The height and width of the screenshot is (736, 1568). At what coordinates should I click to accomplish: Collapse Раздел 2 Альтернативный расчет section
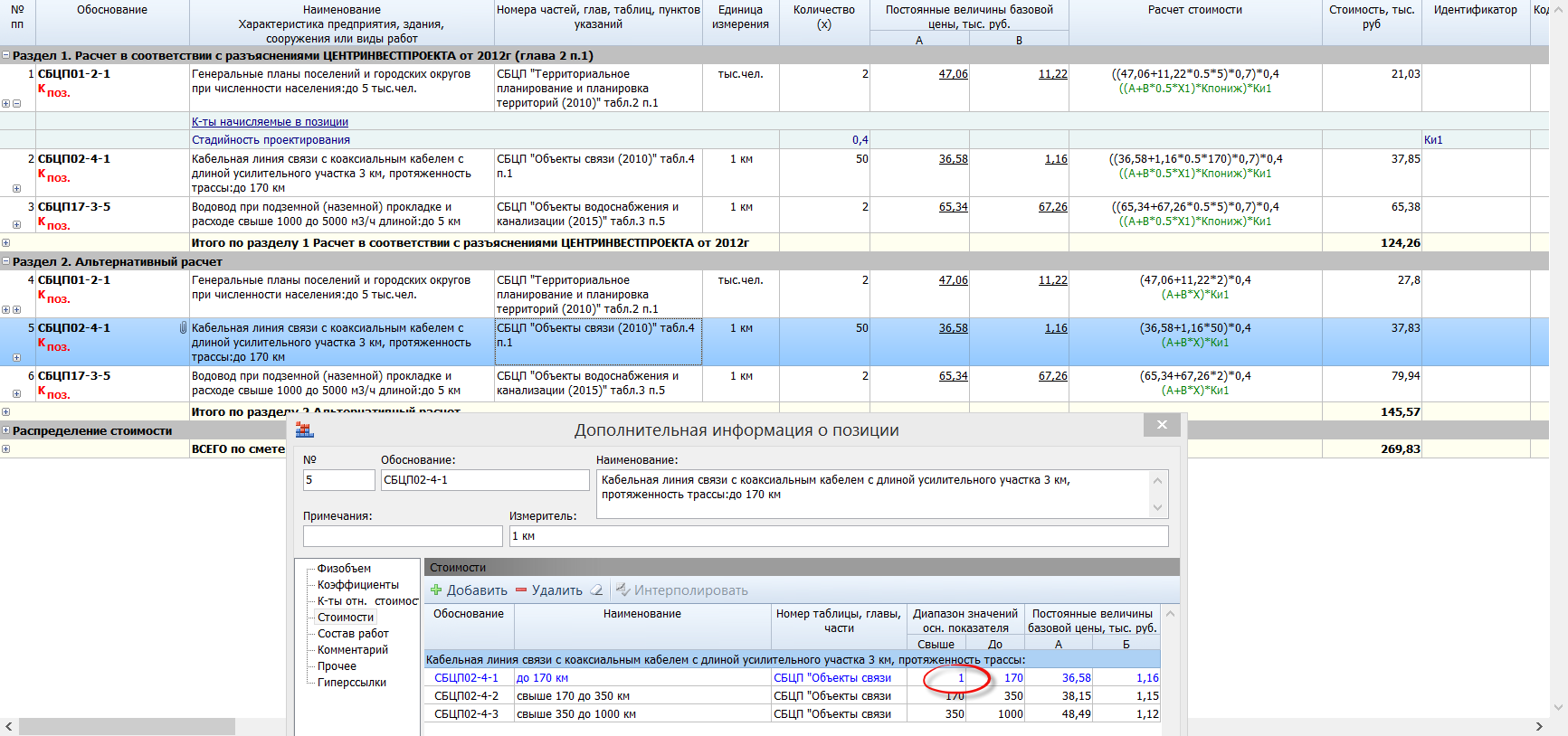click(6, 262)
